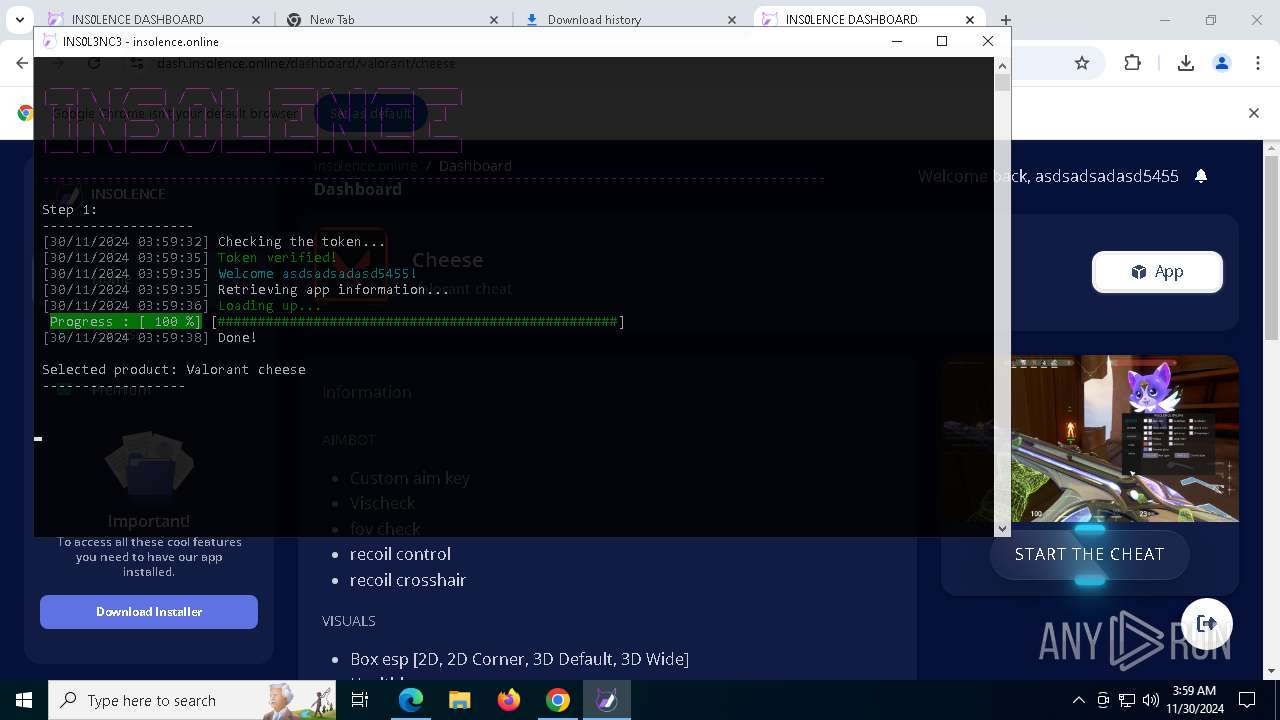This screenshot has height=720, width=1280.
Task: Click the notification bell icon in dashboard
Action: click(1201, 176)
